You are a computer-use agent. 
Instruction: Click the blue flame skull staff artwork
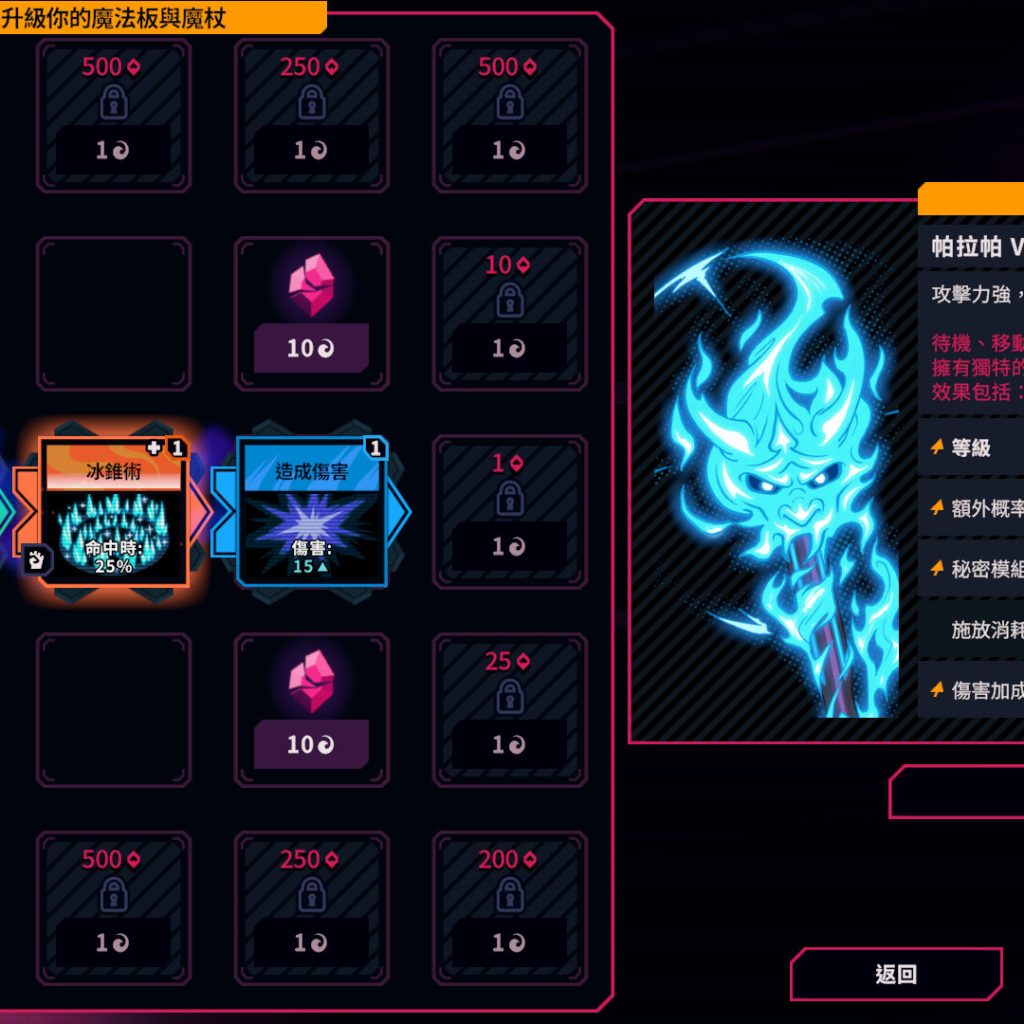coord(776,480)
